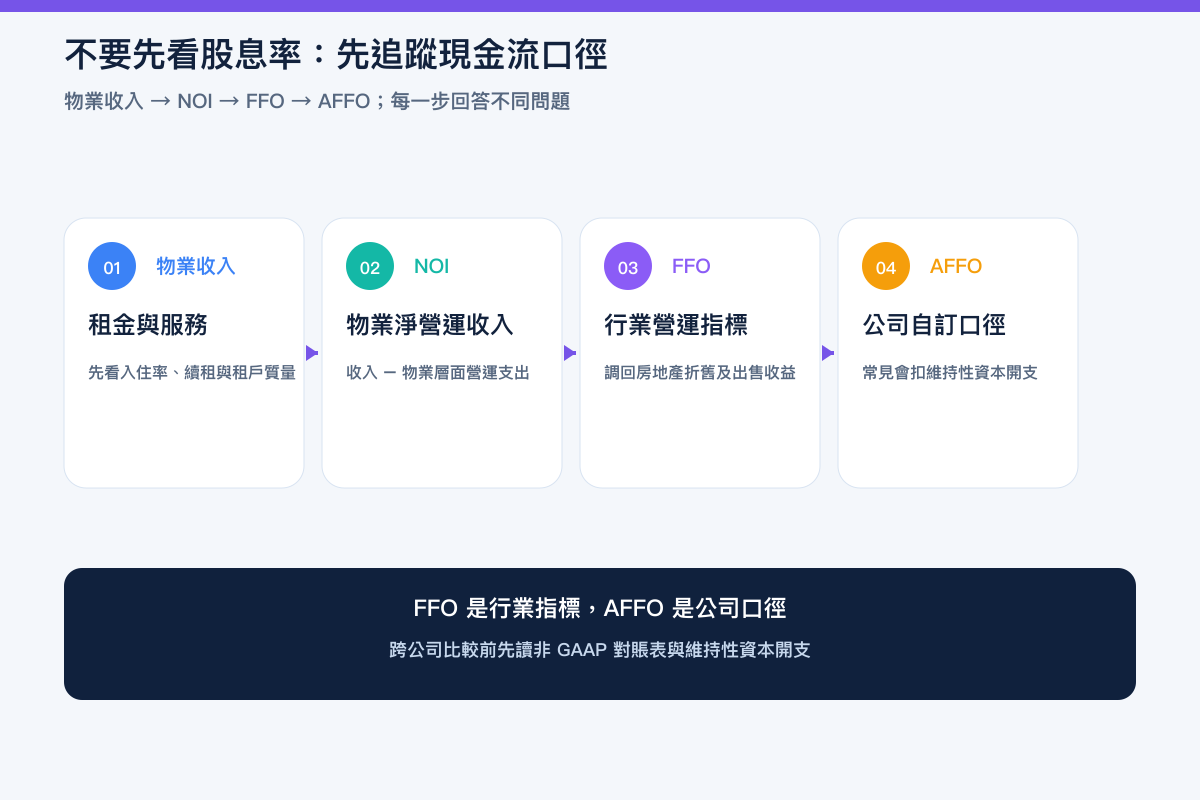The image size is (1200, 800).
Task: Select the blue 物業收入 label
Action: 196,266
